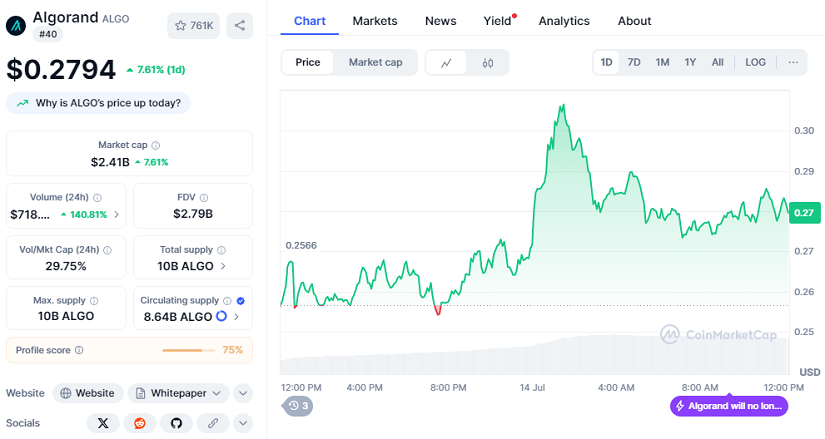Set chart range to All
This screenshot has width=825, height=439.
718,62
